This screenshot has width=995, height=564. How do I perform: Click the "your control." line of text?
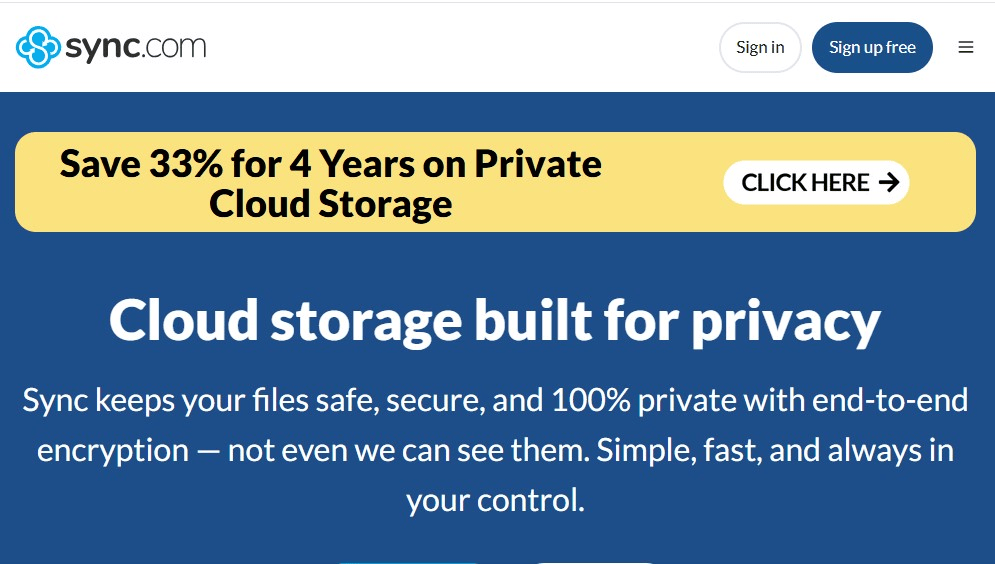[x=495, y=501]
